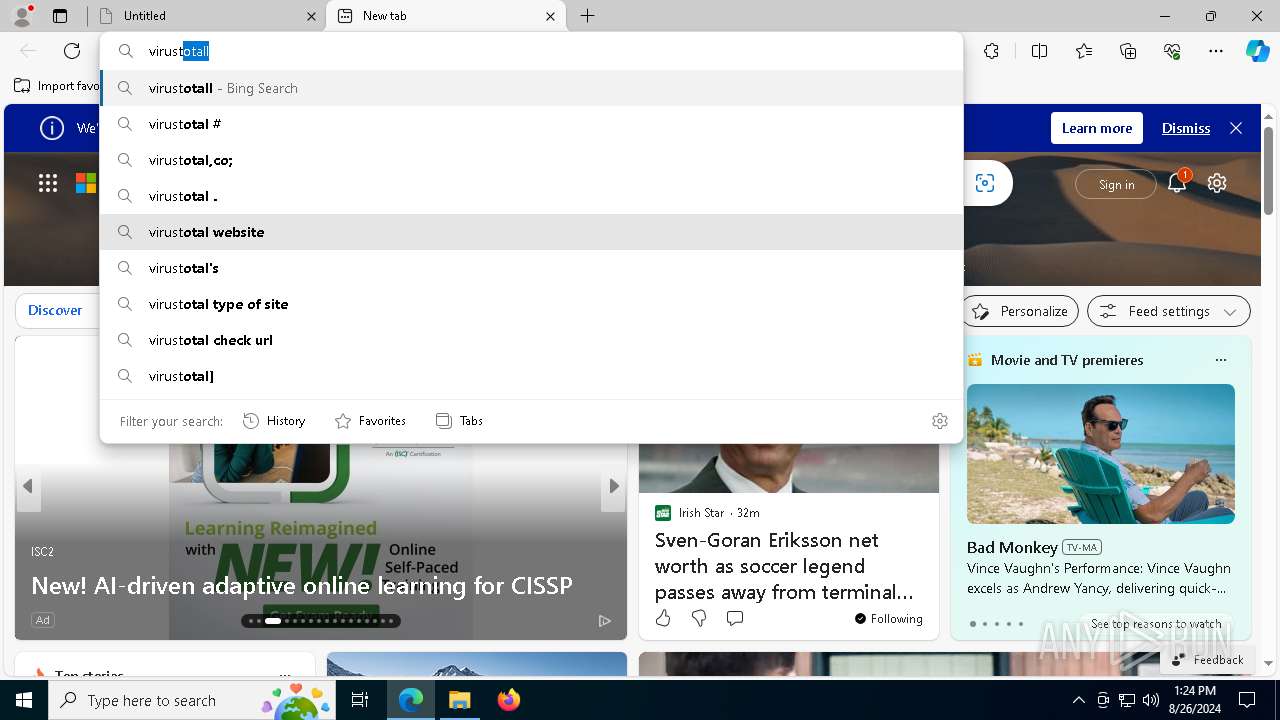Open the Import favorites bookmark item
The height and width of the screenshot is (720, 1280).
click(56, 86)
